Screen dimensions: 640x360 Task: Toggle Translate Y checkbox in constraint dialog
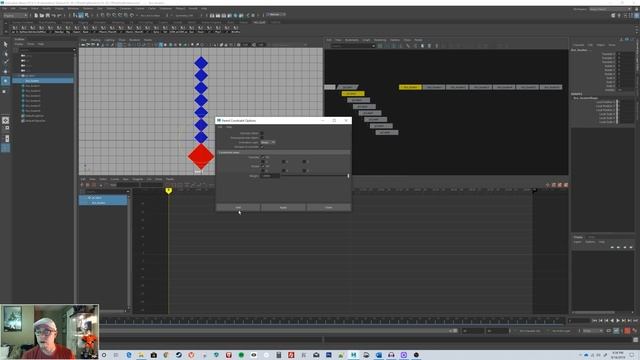point(284,162)
